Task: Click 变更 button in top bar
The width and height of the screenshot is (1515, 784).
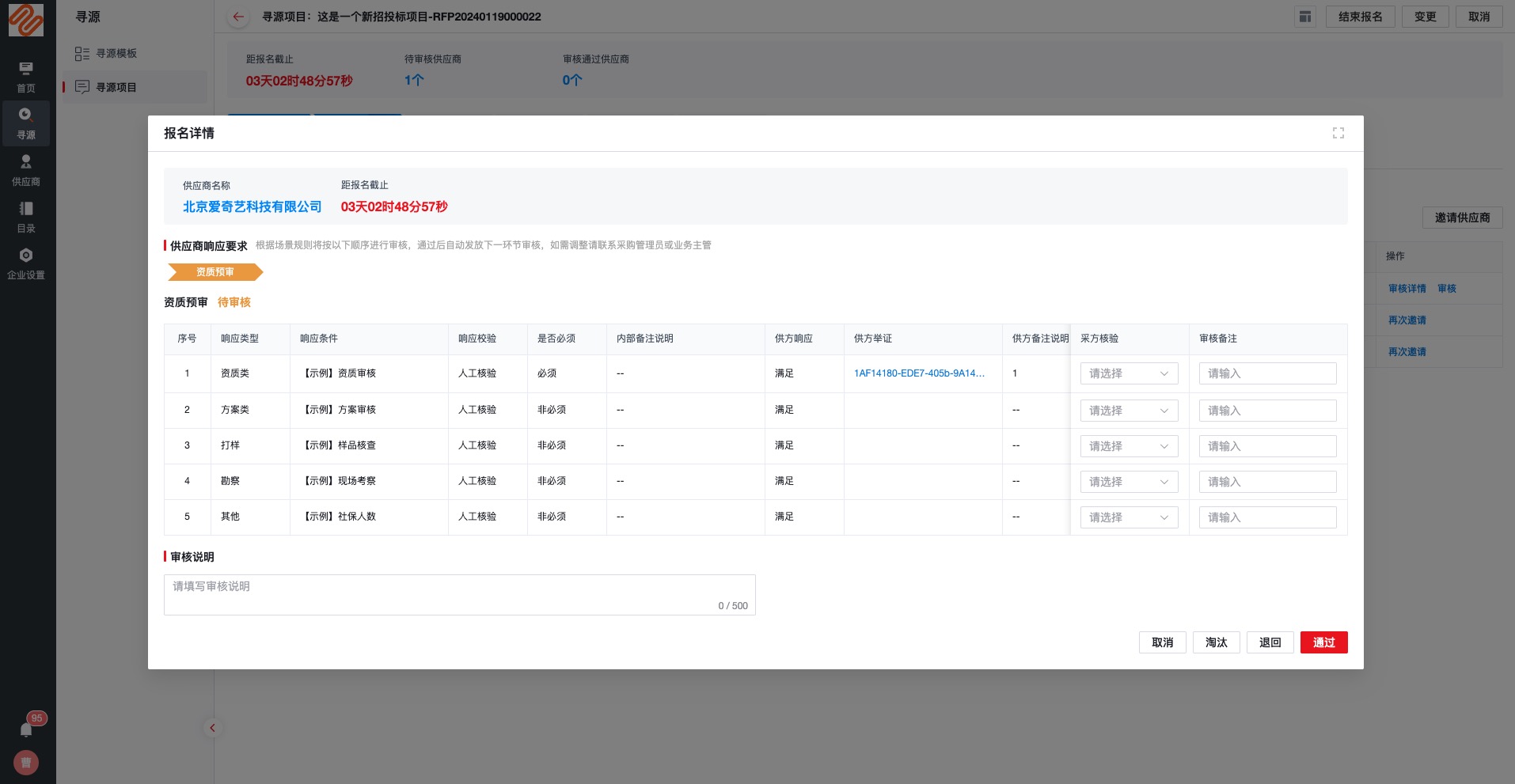Action: pos(1426,17)
